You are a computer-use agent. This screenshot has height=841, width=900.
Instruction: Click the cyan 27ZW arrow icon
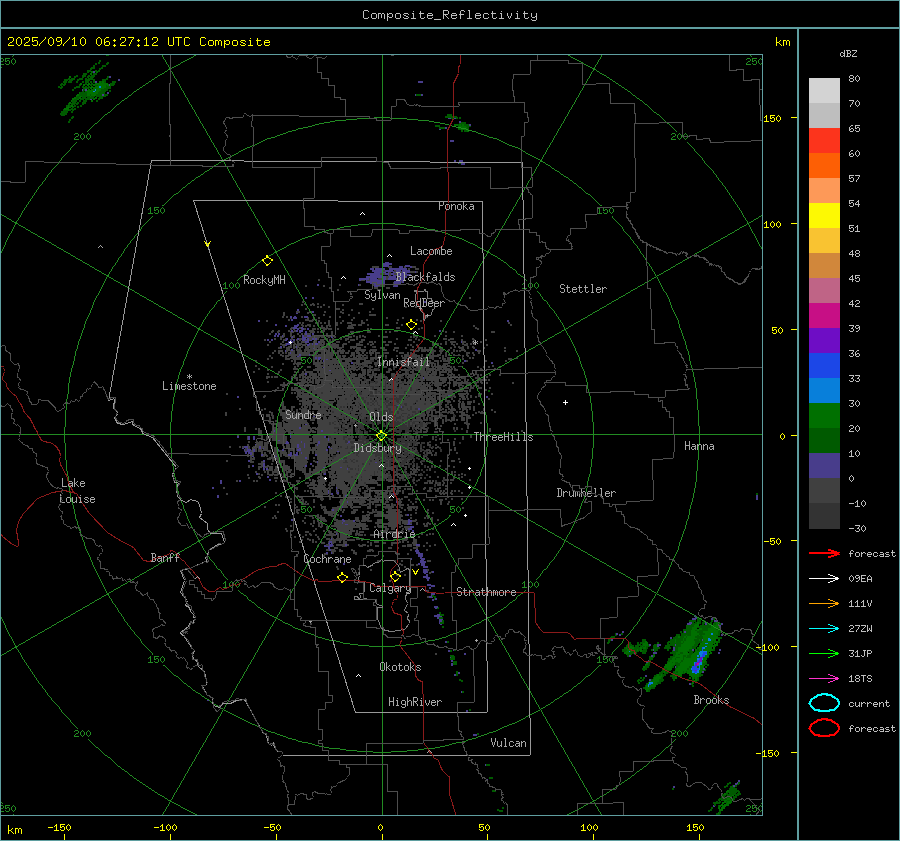click(x=824, y=629)
